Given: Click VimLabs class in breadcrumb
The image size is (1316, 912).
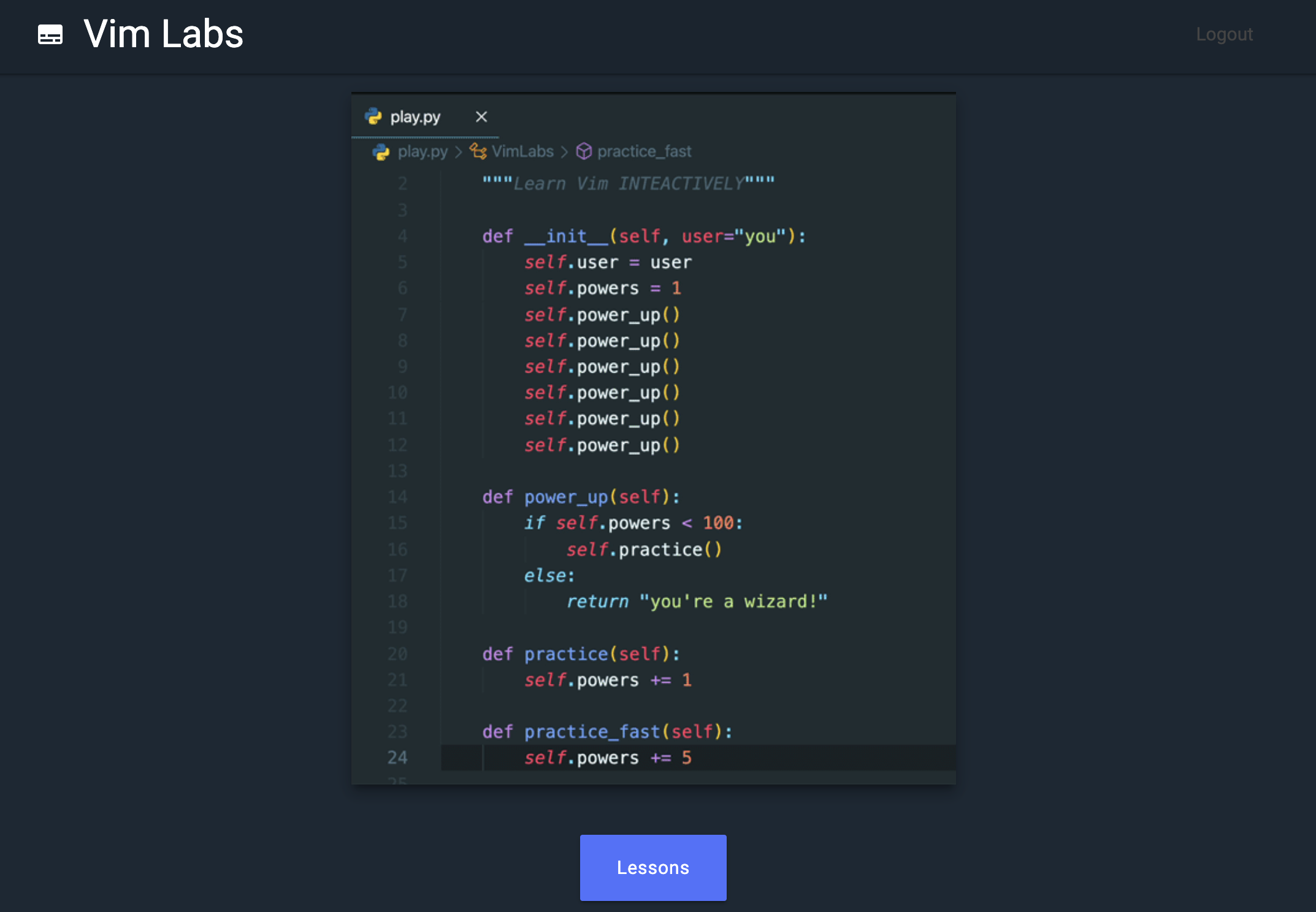Looking at the screenshot, I should coord(522,151).
